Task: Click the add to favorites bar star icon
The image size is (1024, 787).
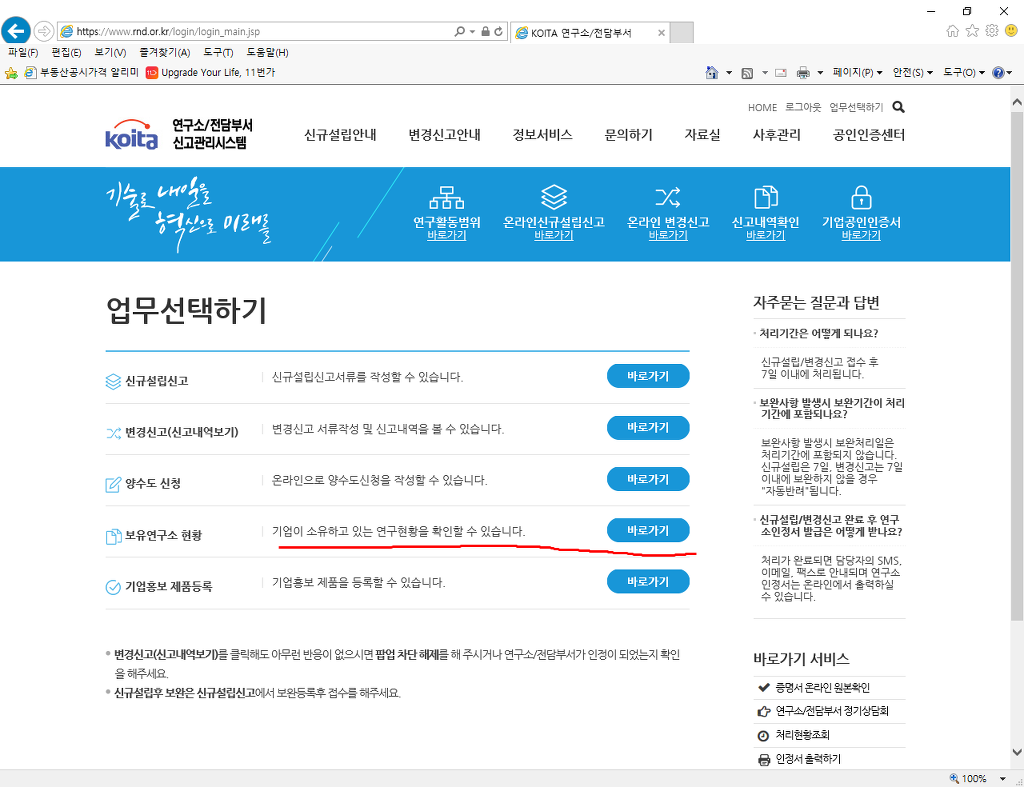Action: pos(11,72)
